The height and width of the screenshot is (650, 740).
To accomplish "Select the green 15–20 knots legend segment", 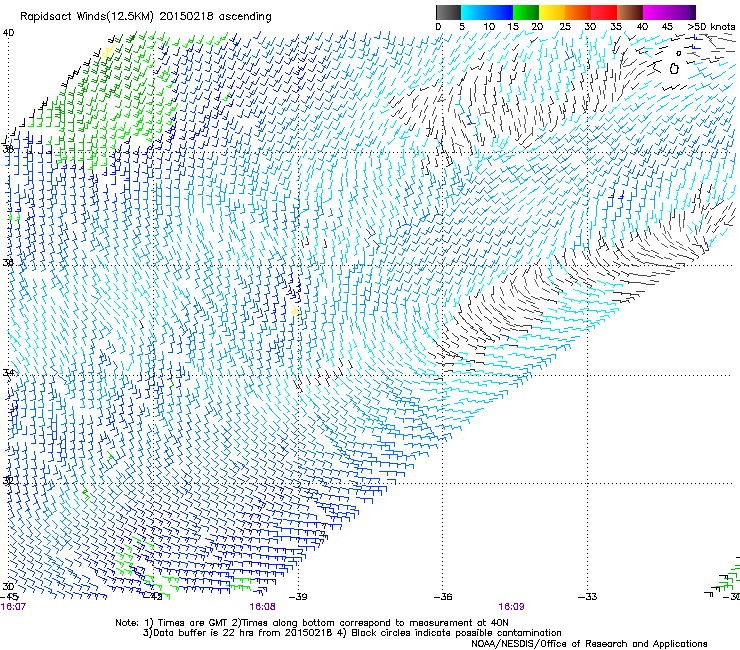I will 526,12.
